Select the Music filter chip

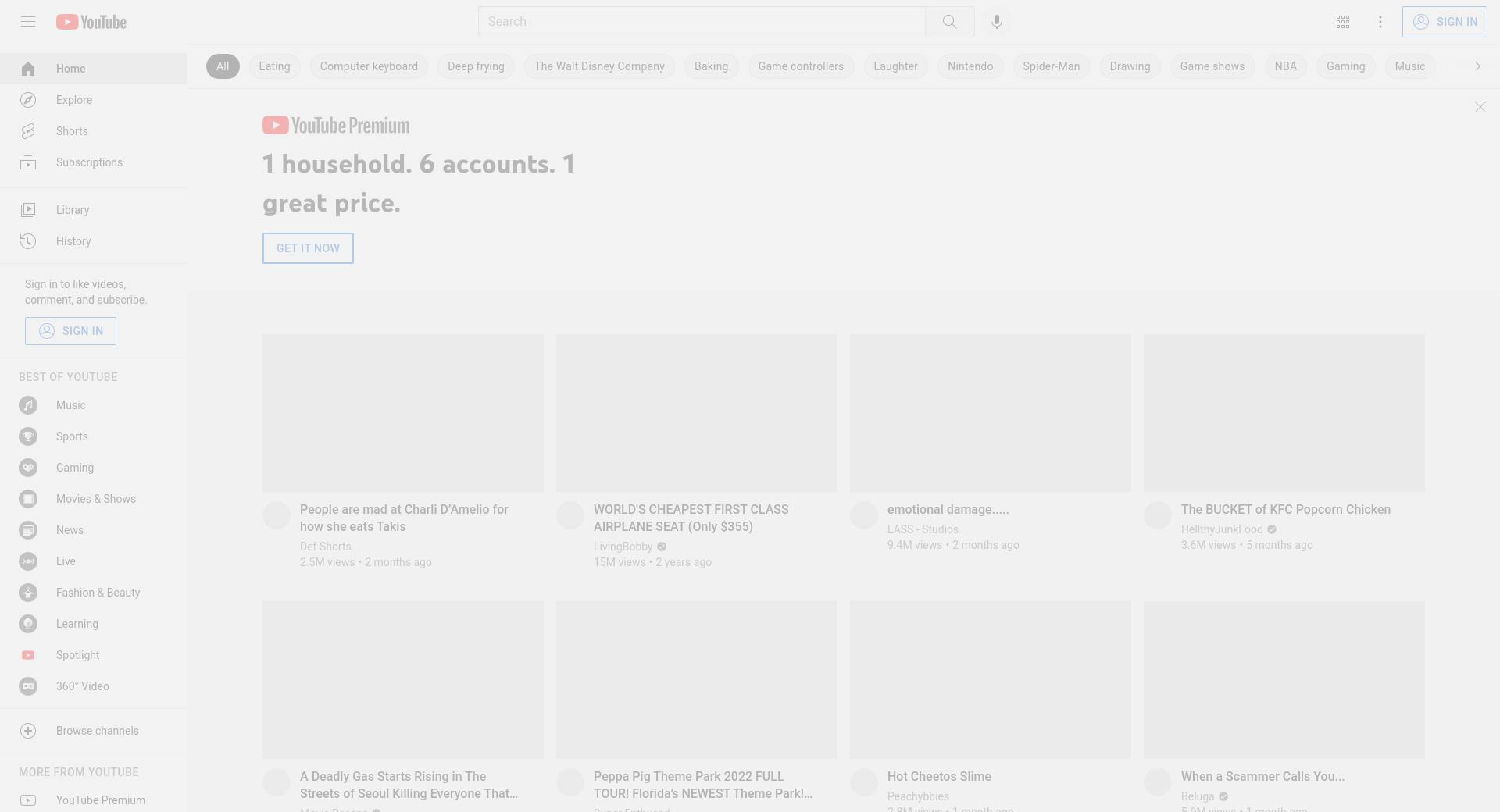[1410, 66]
